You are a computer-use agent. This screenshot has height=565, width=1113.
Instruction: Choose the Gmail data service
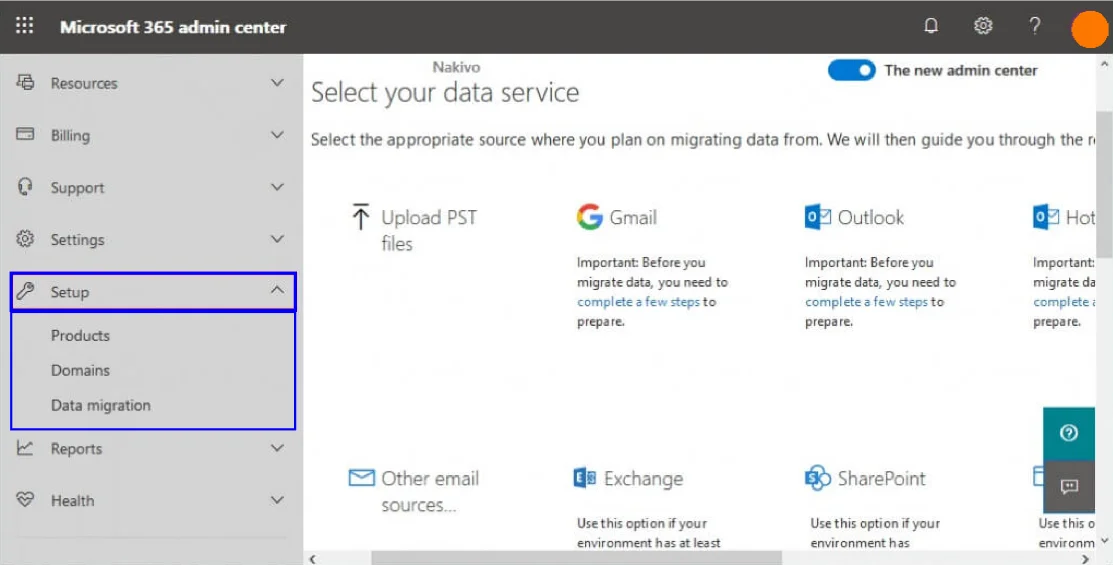[x=633, y=217]
